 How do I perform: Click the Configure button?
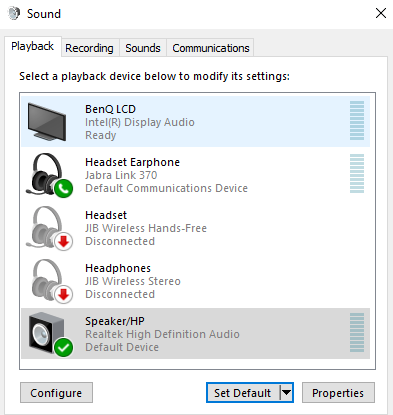(x=56, y=393)
